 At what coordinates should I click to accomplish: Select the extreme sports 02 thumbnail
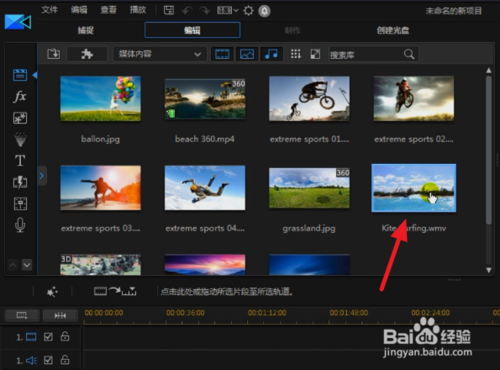(x=414, y=98)
